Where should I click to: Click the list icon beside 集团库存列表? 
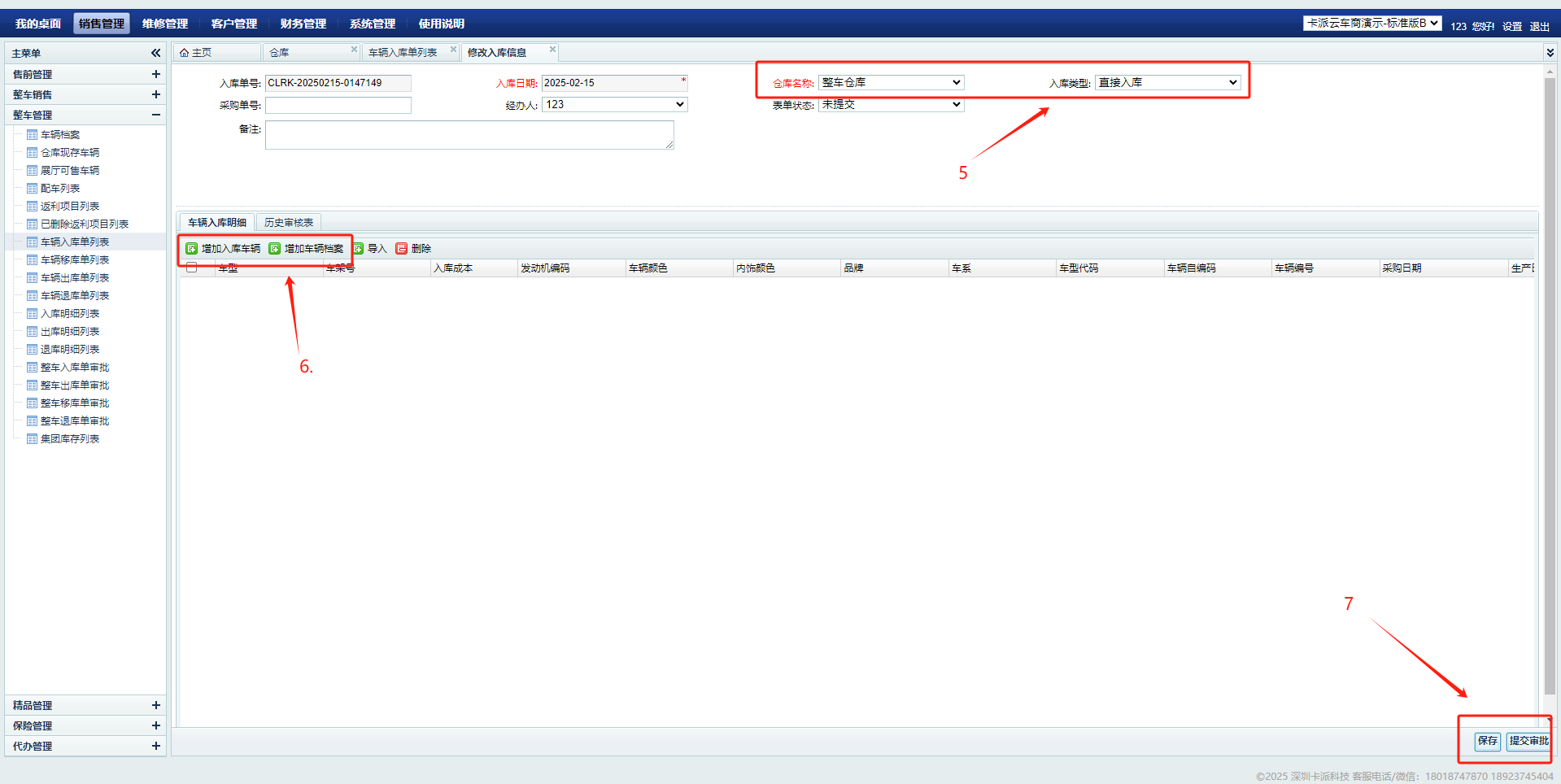(x=33, y=439)
